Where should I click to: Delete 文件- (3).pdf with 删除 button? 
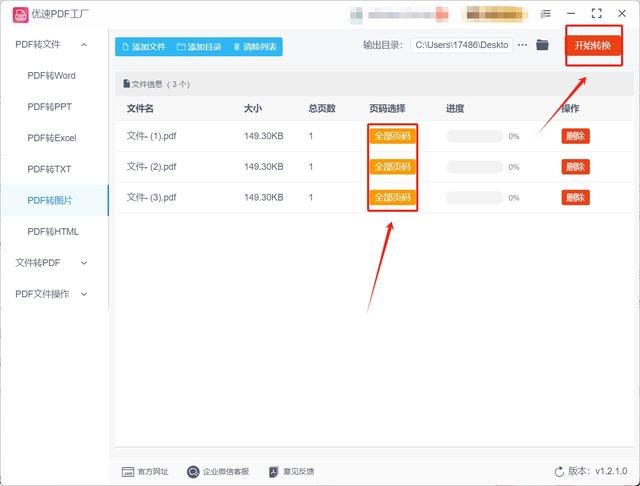pyautogui.click(x=576, y=198)
